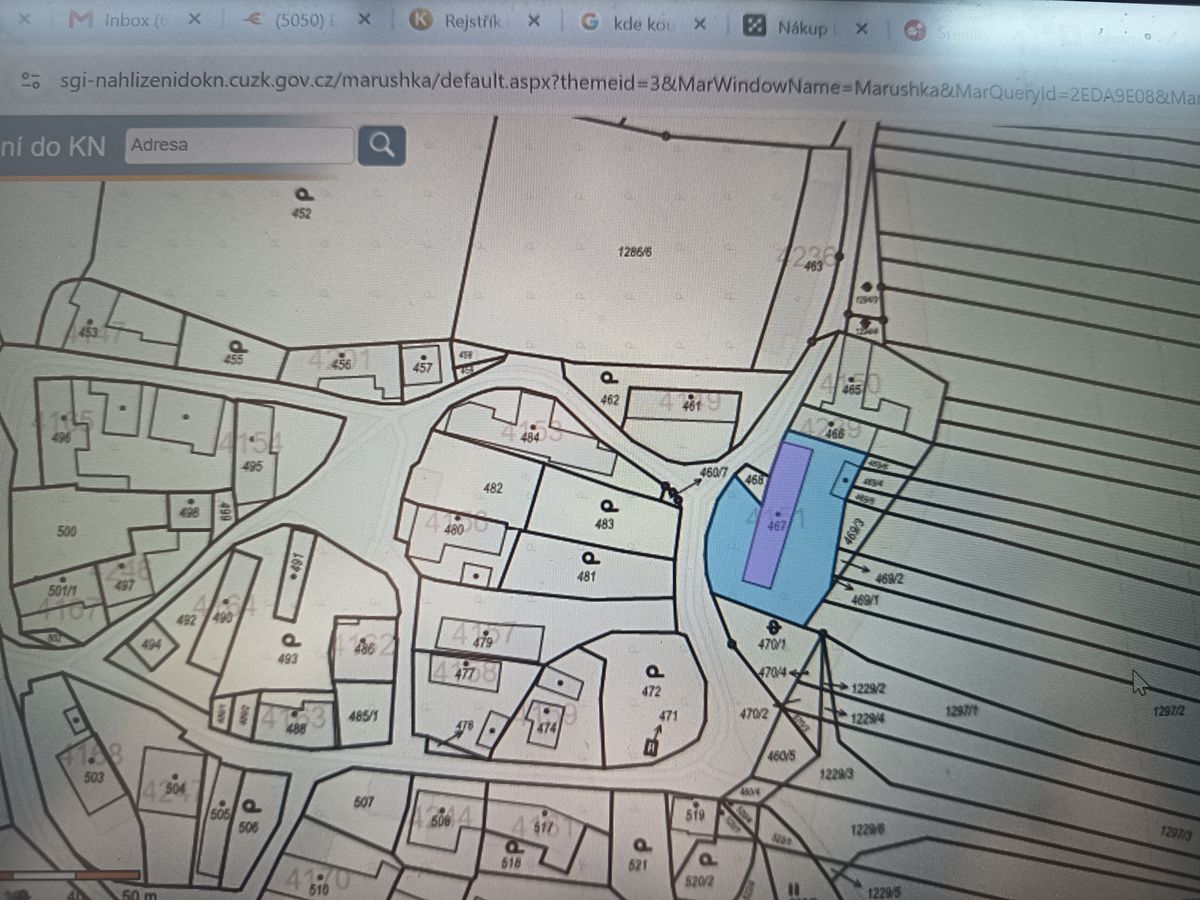Open site information icon in address bar
The height and width of the screenshot is (900, 1200).
(30, 81)
